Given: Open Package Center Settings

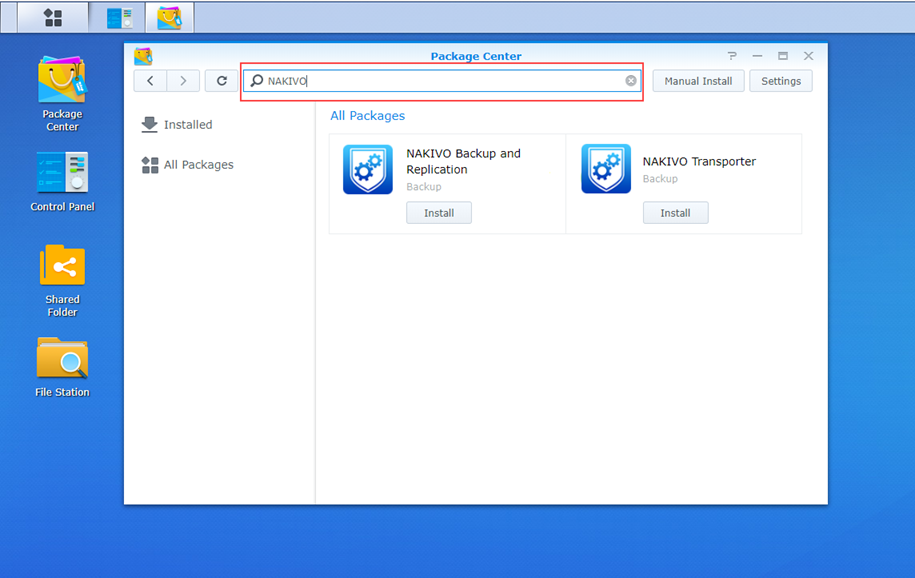Looking at the screenshot, I should [x=781, y=81].
